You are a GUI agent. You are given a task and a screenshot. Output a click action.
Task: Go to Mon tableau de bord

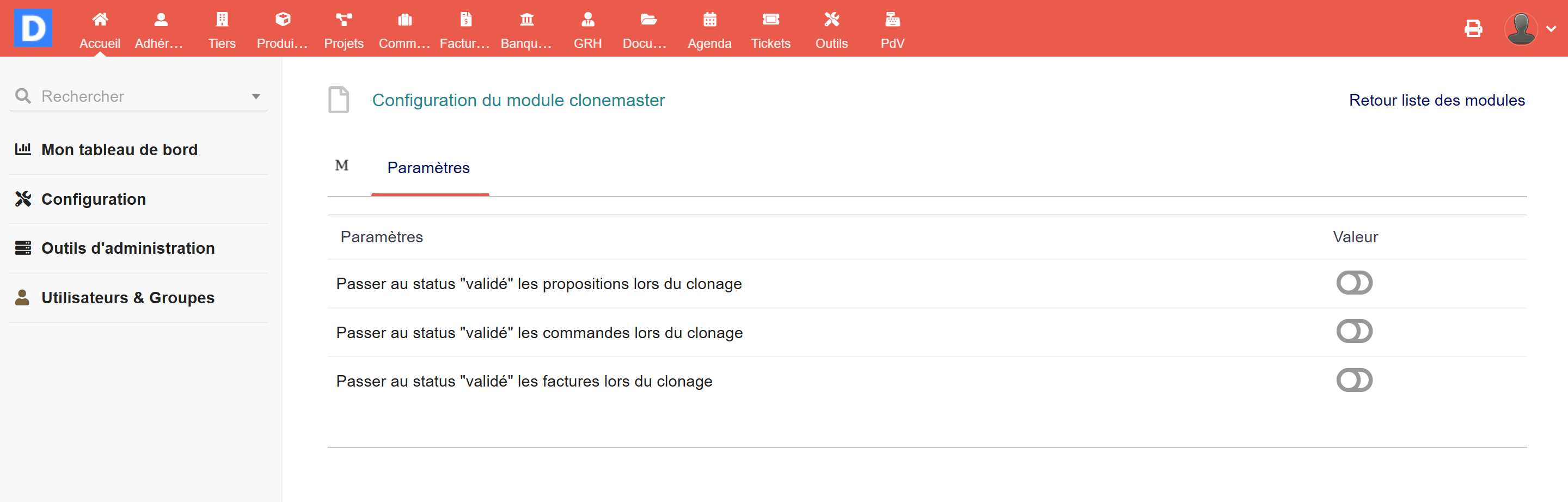point(119,150)
